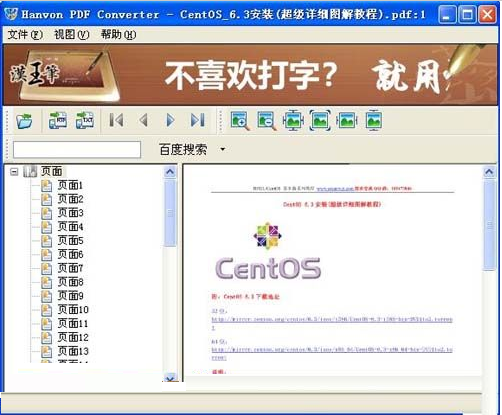Click the convert to RTF icon

pyautogui.click(x=58, y=120)
